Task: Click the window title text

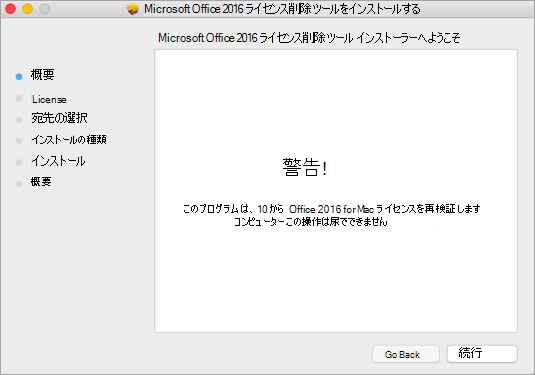Action: coord(282,9)
